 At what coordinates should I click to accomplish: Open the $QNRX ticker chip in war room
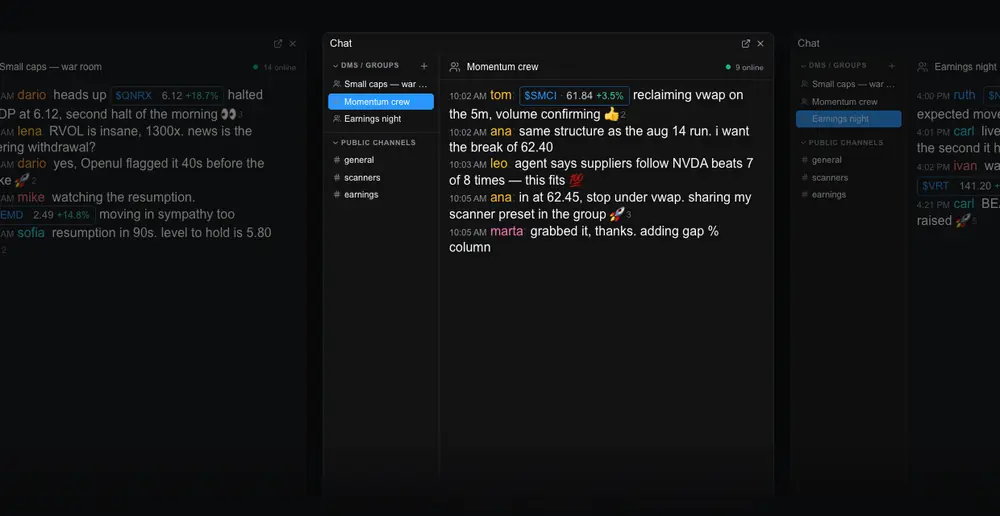[167, 96]
